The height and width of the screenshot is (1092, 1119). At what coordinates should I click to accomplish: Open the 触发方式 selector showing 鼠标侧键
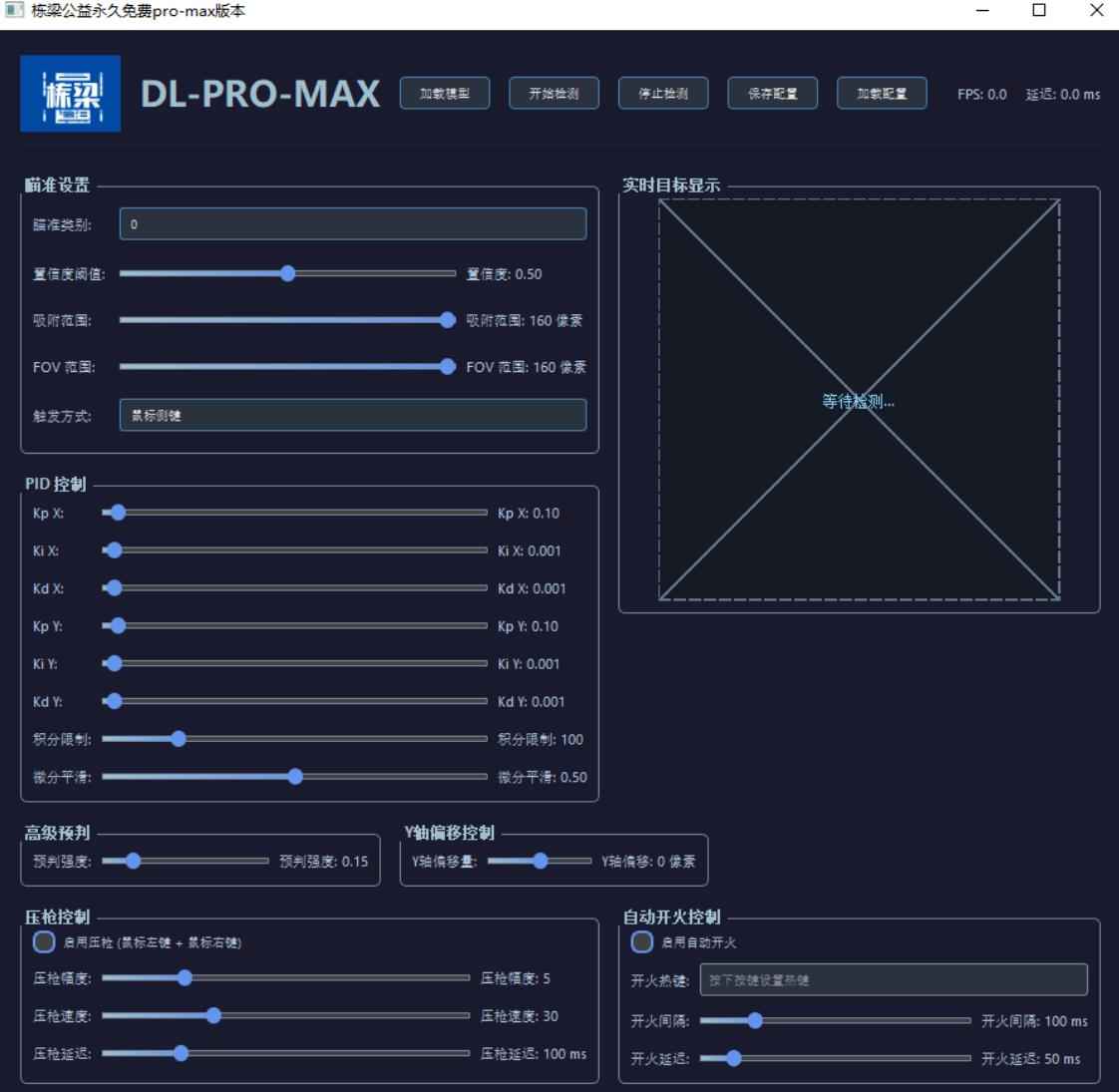(353, 415)
